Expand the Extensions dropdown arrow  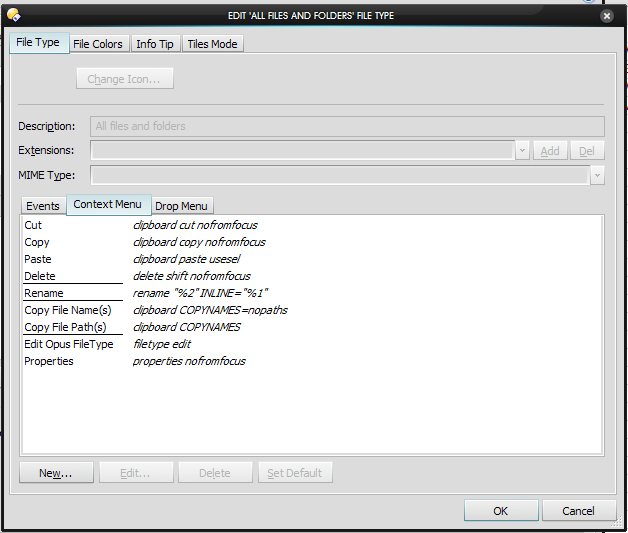tap(522, 151)
